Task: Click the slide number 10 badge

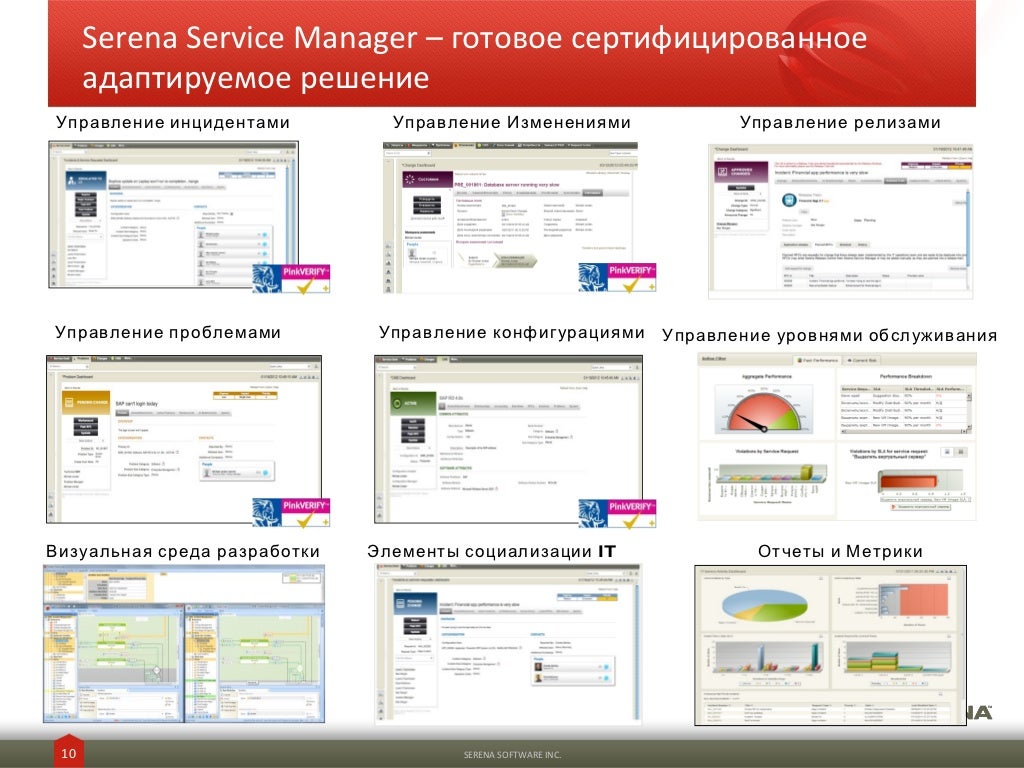Action: [x=69, y=753]
